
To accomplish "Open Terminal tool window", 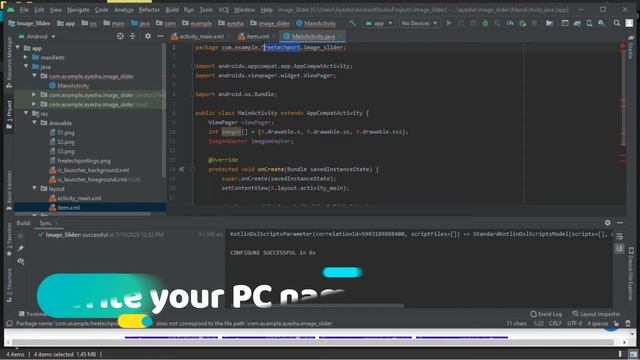I will click(33, 314).
